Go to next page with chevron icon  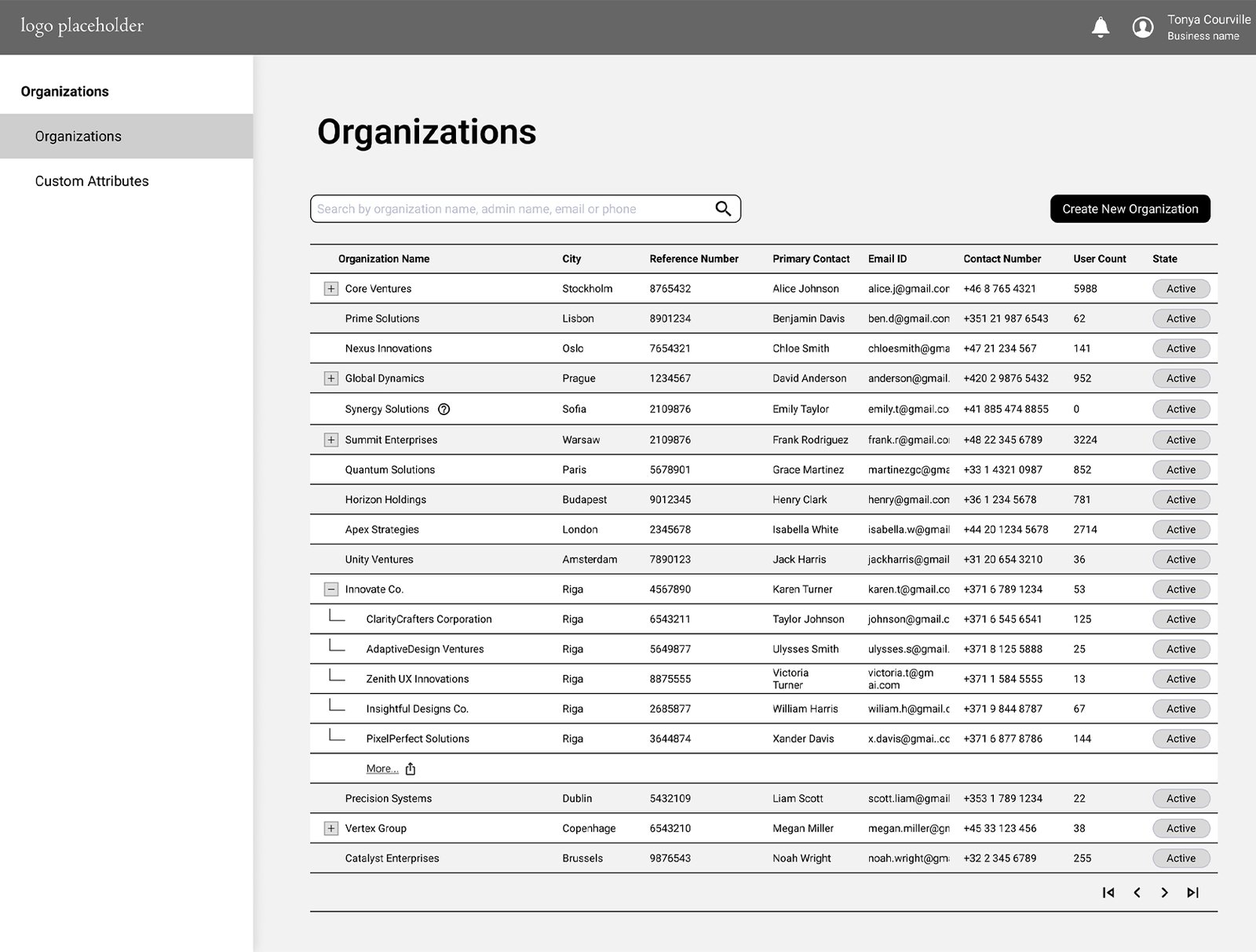1165,892
